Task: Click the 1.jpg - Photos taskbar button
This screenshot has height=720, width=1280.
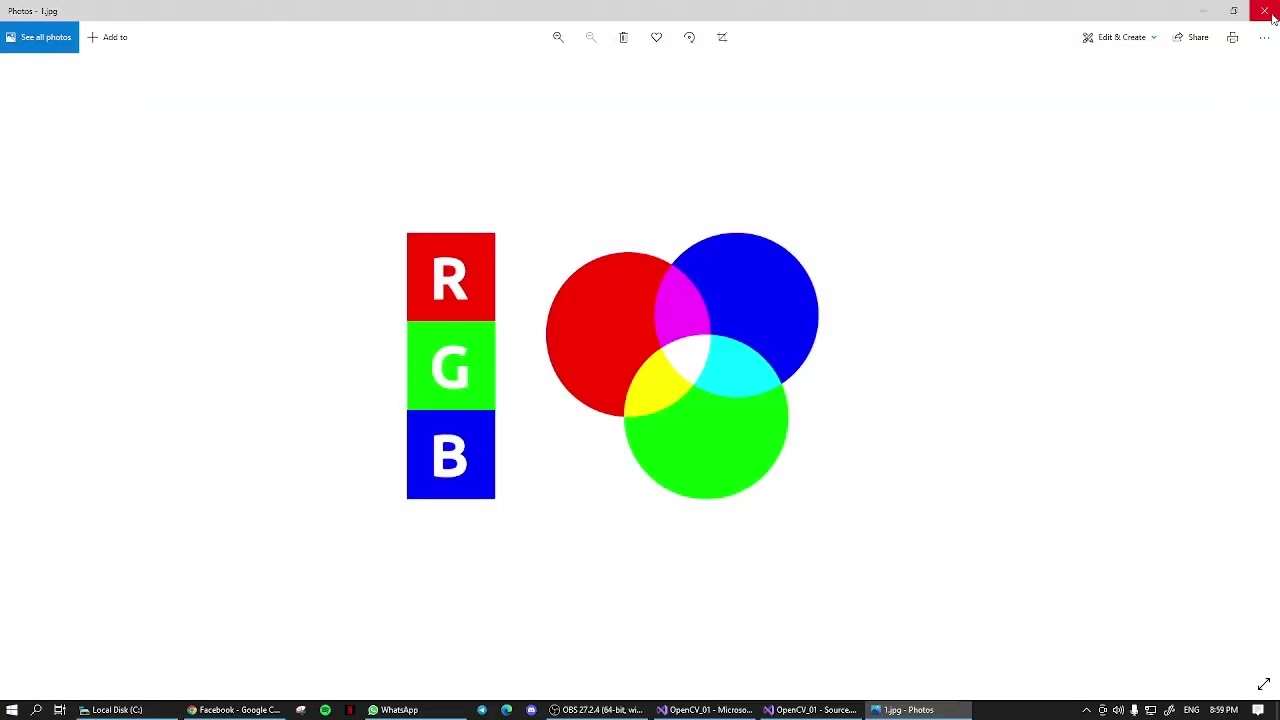Action: click(x=918, y=710)
